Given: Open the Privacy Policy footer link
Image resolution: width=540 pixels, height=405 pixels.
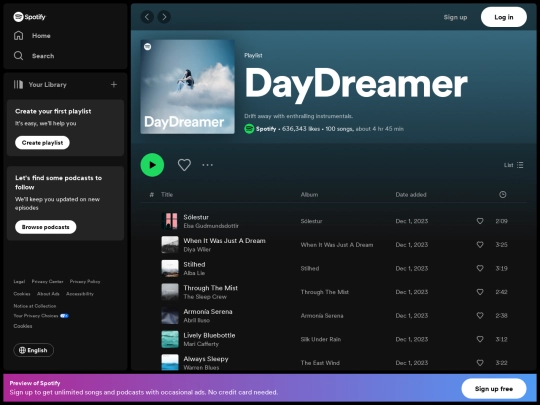Looking at the screenshot, I should [85, 281].
